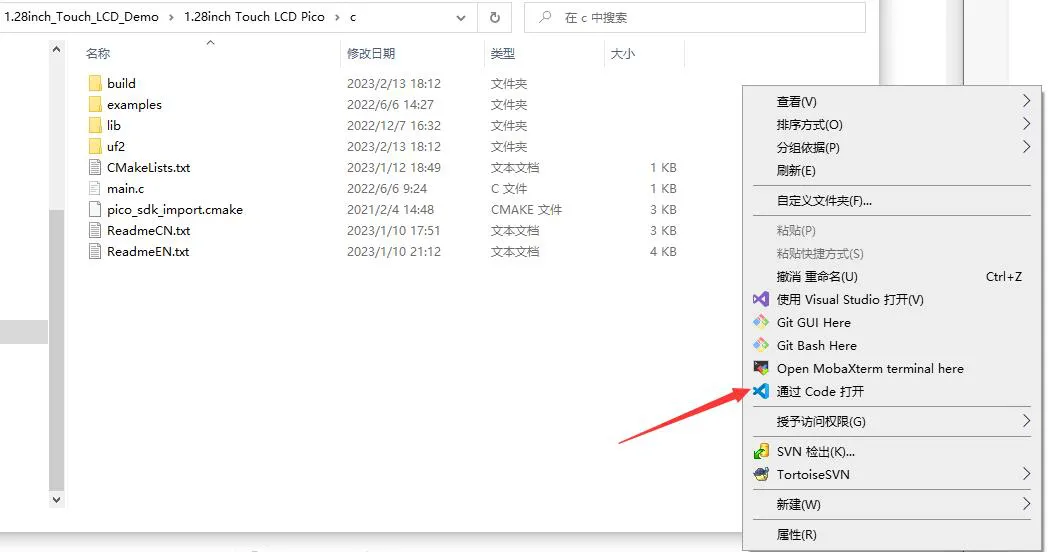Image resolution: width=1048 pixels, height=552 pixels.
Task: Click the Visual Studio icon in context menu
Action: pos(761,299)
